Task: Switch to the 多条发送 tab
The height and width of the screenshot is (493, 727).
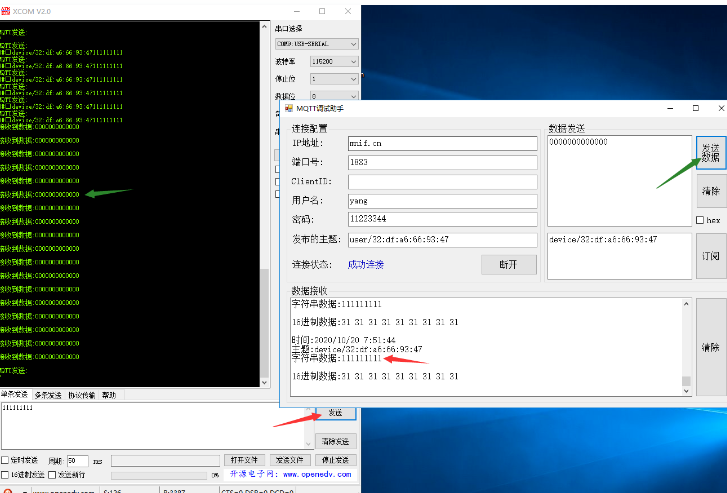Action: 48,395
